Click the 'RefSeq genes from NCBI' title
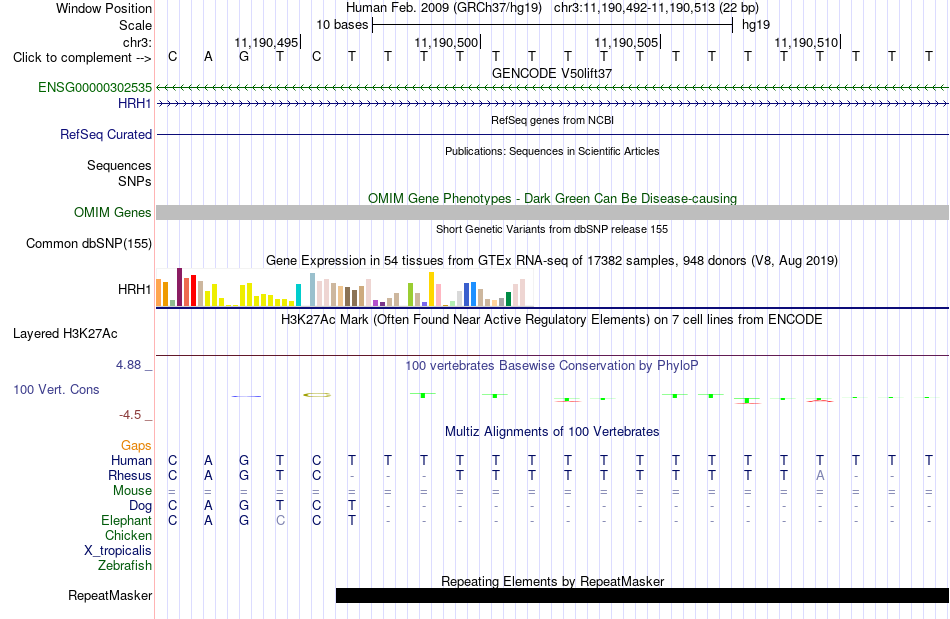950x619 pixels. [552, 121]
